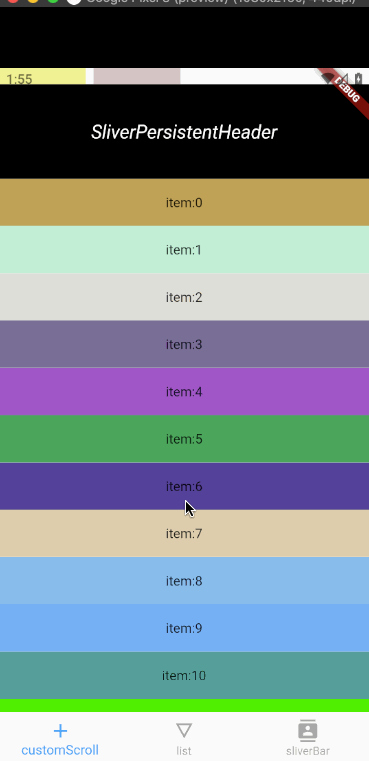Click the item:7 beige row
The width and height of the screenshot is (369, 761).
click(184, 534)
